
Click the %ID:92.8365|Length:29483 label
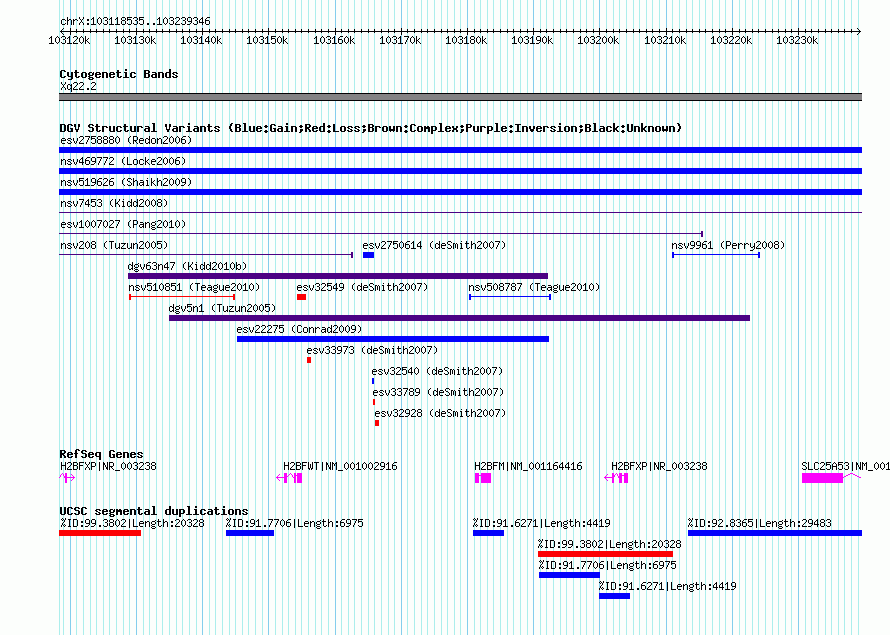[759, 523]
